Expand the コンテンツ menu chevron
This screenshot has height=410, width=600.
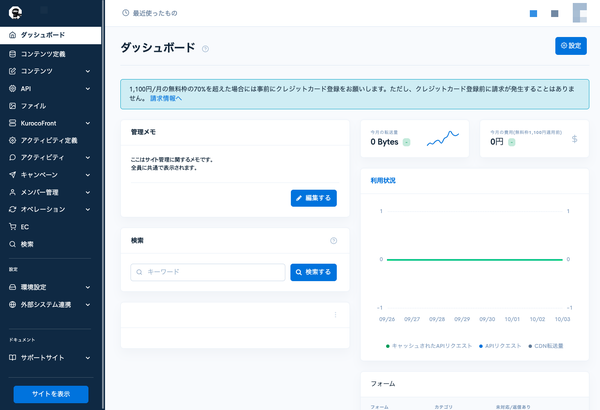pos(88,71)
